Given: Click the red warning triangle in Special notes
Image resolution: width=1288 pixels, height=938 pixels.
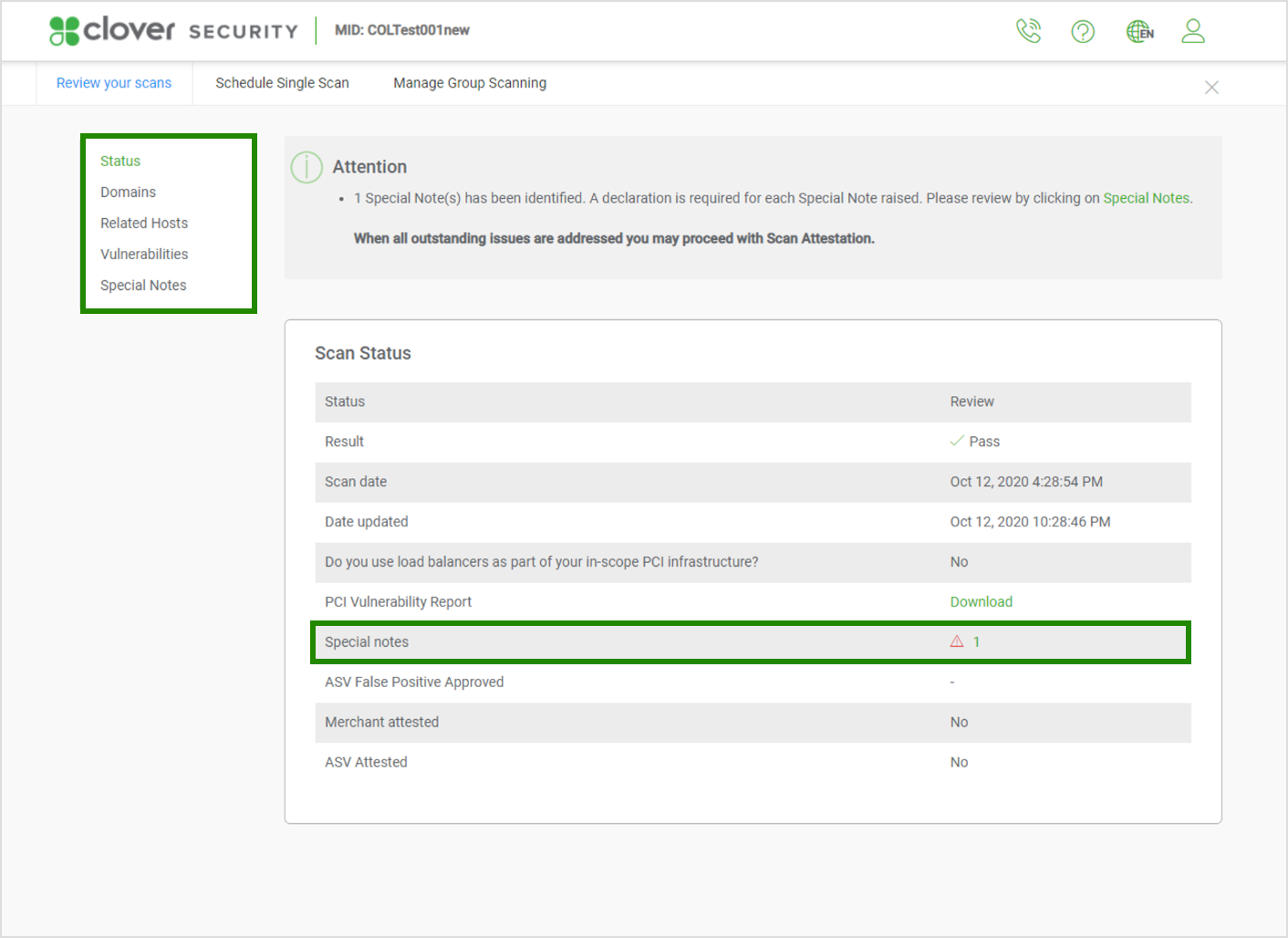Looking at the screenshot, I should point(957,641).
